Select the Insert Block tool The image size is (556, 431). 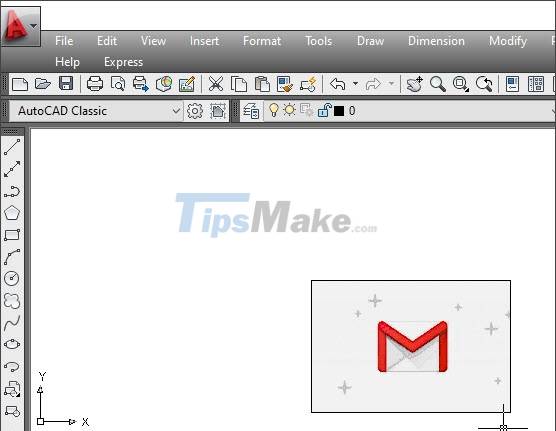[12, 389]
